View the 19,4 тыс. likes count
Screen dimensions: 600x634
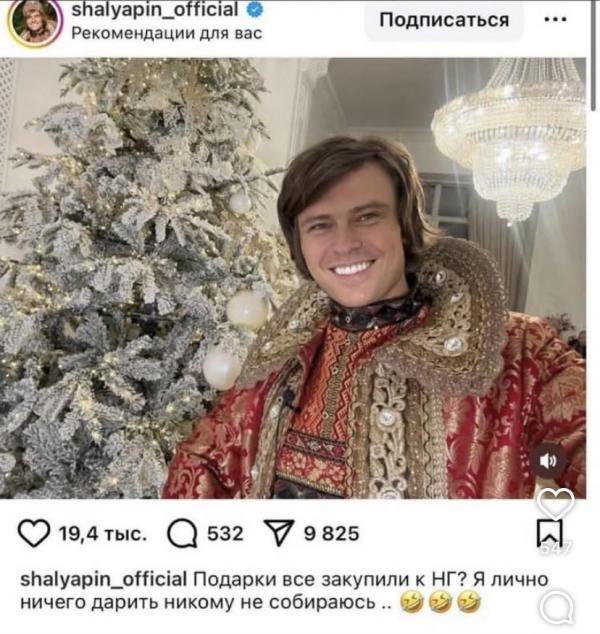[103, 534]
